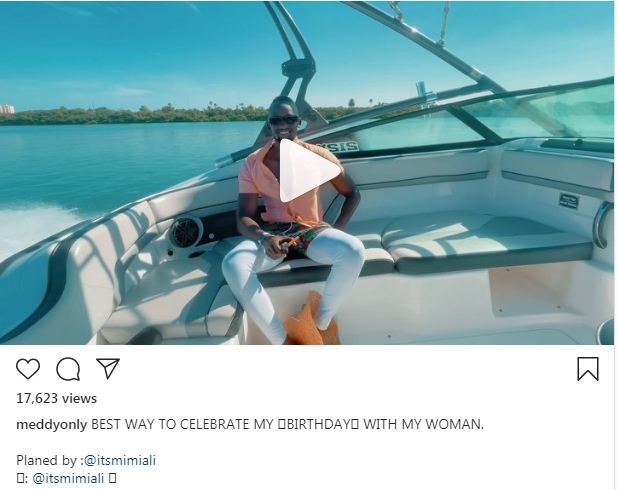Click "BEST WAY TO CELEBRATE" caption text

tap(170, 425)
